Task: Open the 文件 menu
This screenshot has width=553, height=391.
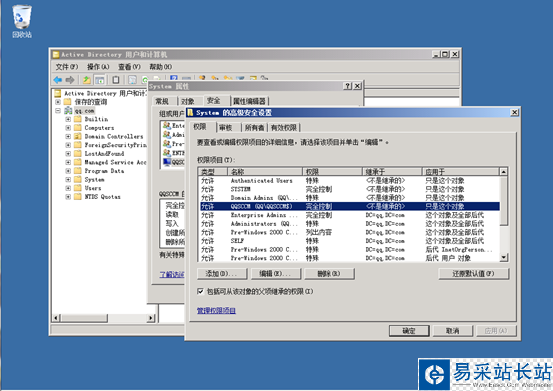Action: coord(67,67)
